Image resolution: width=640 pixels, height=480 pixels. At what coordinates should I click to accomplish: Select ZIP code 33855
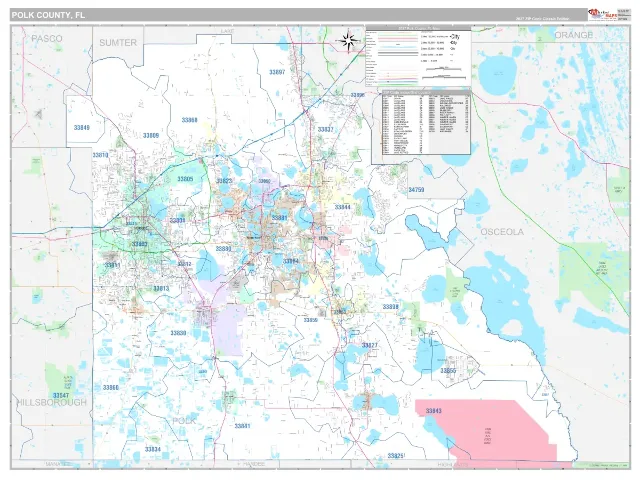click(448, 371)
